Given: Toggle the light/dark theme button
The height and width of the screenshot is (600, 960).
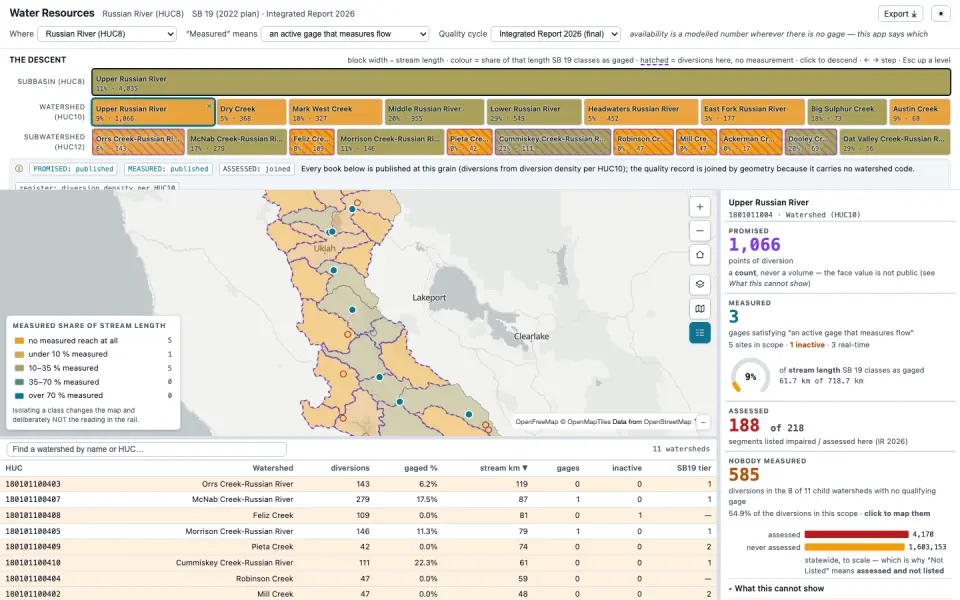Looking at the screenshot, I should 940,13.
